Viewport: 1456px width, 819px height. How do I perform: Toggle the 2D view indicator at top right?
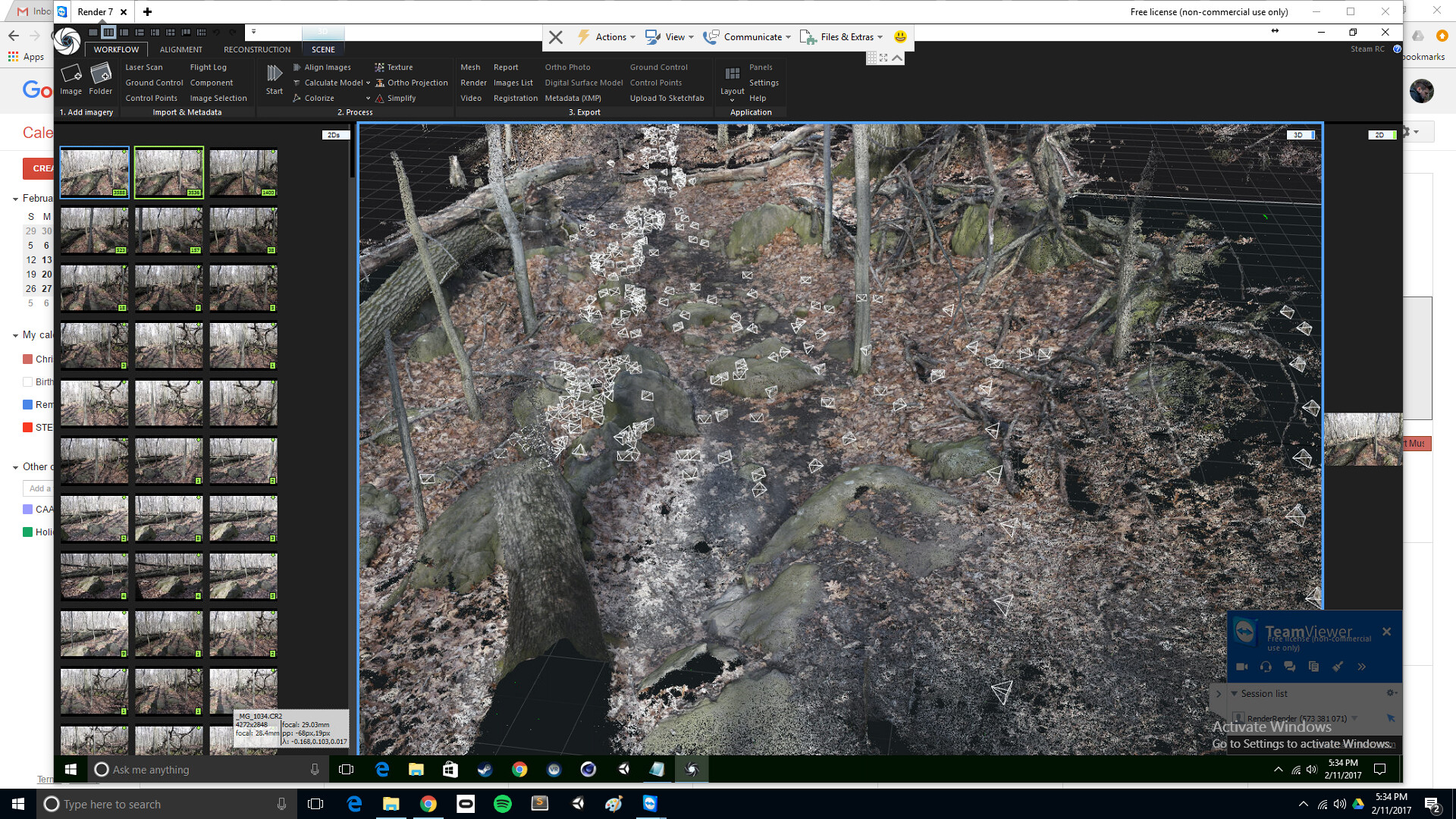1382,134
